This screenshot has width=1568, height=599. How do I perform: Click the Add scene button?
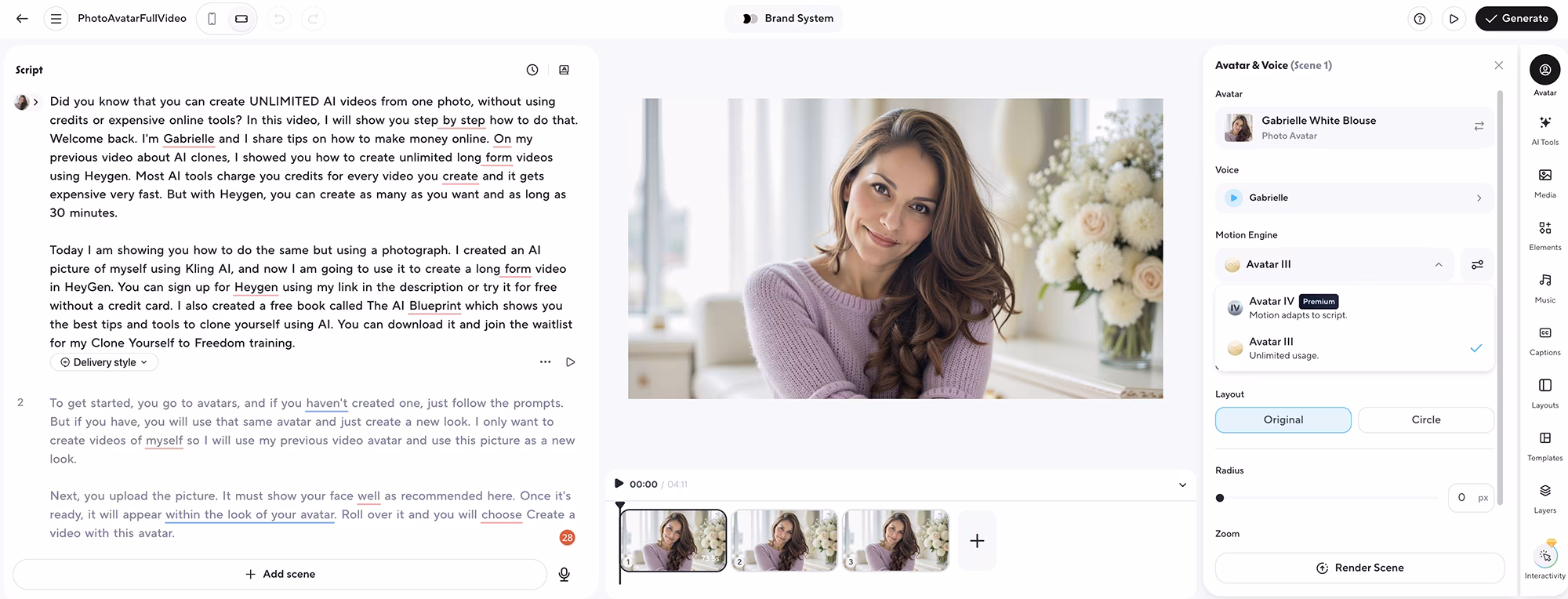(280, 575)
